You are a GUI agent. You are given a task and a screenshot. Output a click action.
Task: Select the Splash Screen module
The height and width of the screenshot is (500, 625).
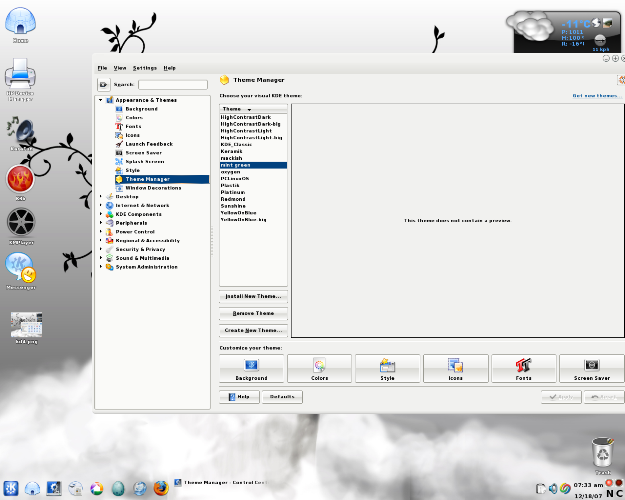pyautogui.click(x=145, y=161)
